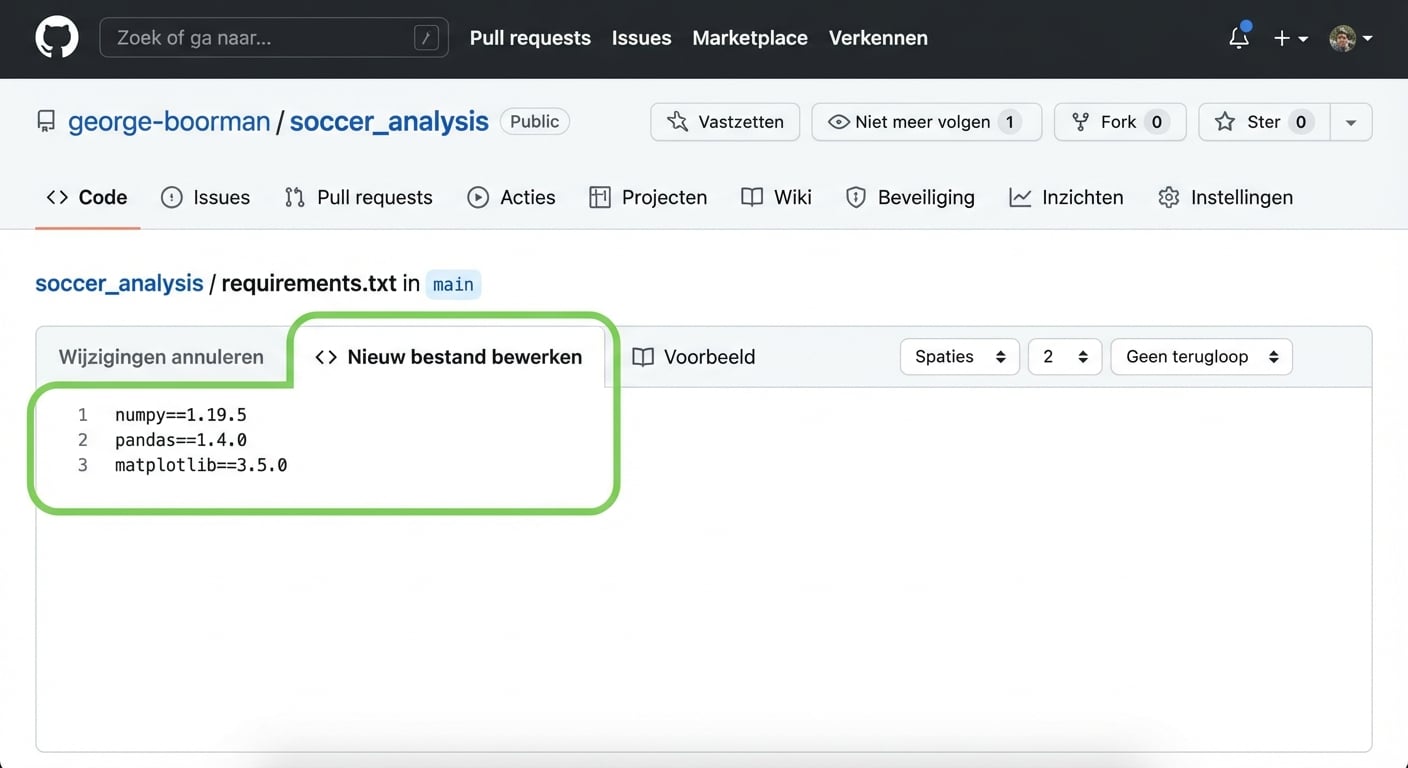Open the george-boorman profile link
The image size is (1408, 768).
coord(168,121)
